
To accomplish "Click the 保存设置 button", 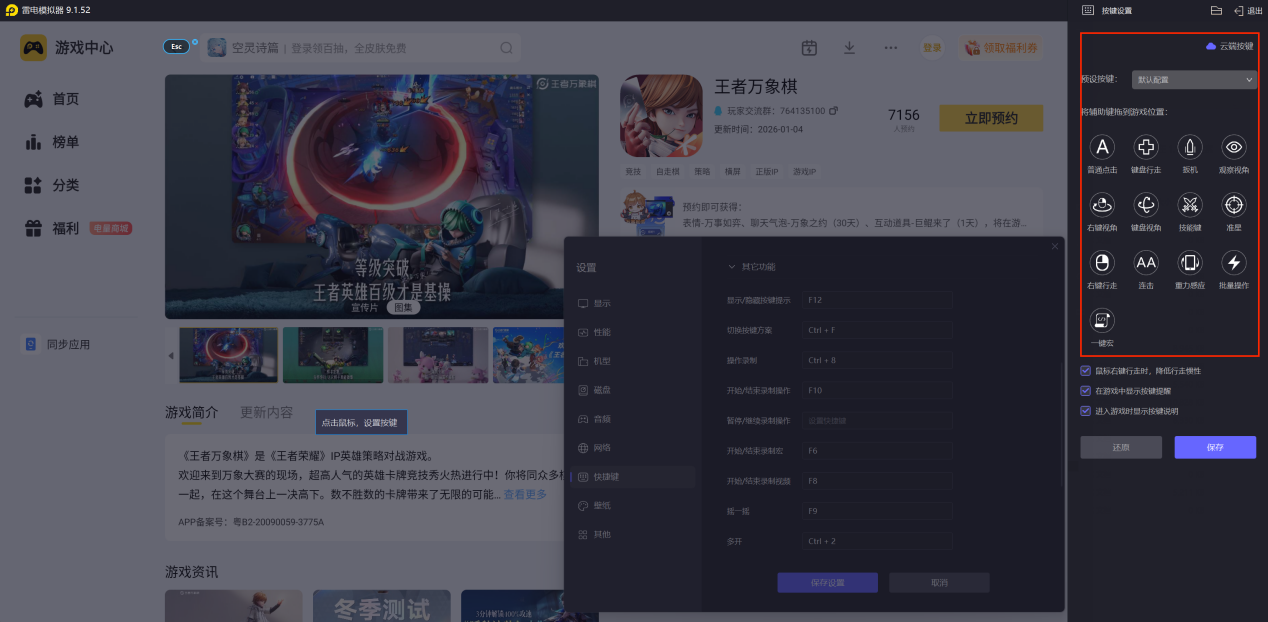I will [x=827, y=583].
